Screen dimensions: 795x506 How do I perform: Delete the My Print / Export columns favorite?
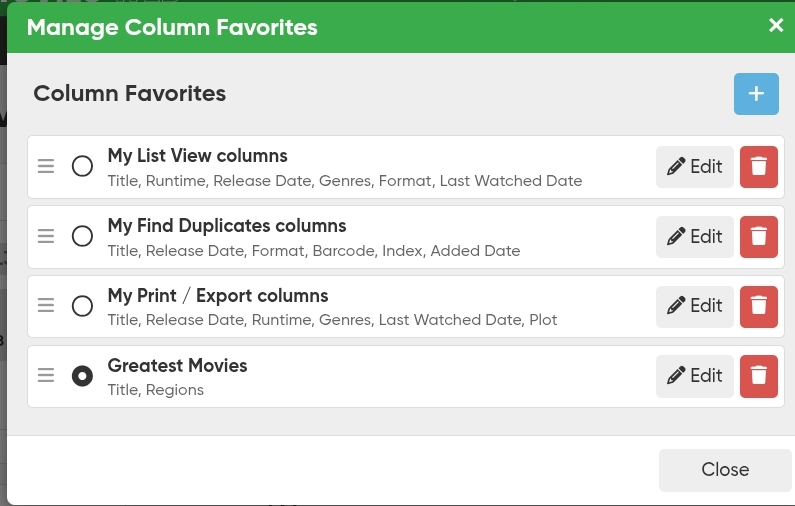758,306
